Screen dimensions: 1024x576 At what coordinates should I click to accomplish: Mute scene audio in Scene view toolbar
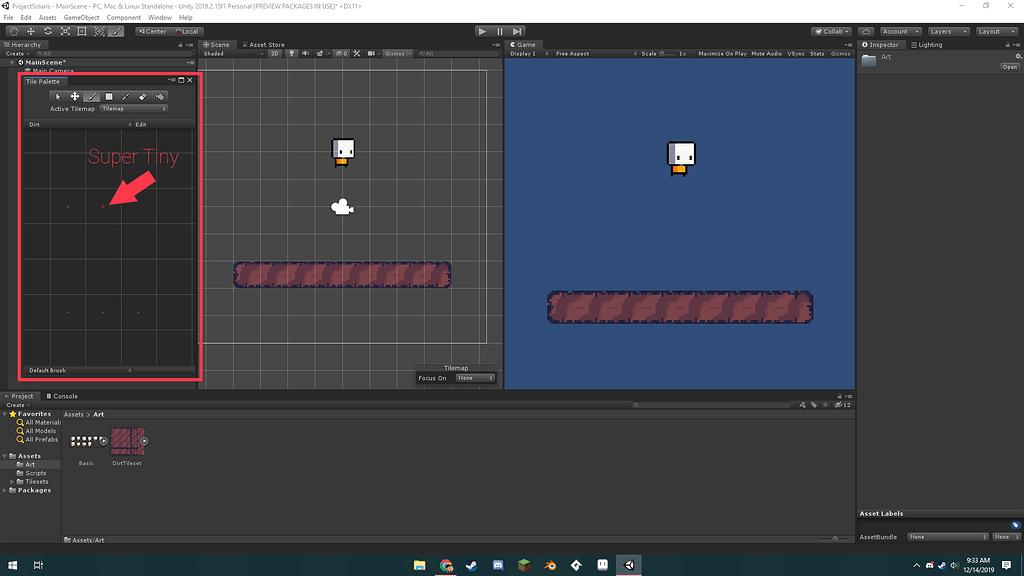(x=306, y=53)
